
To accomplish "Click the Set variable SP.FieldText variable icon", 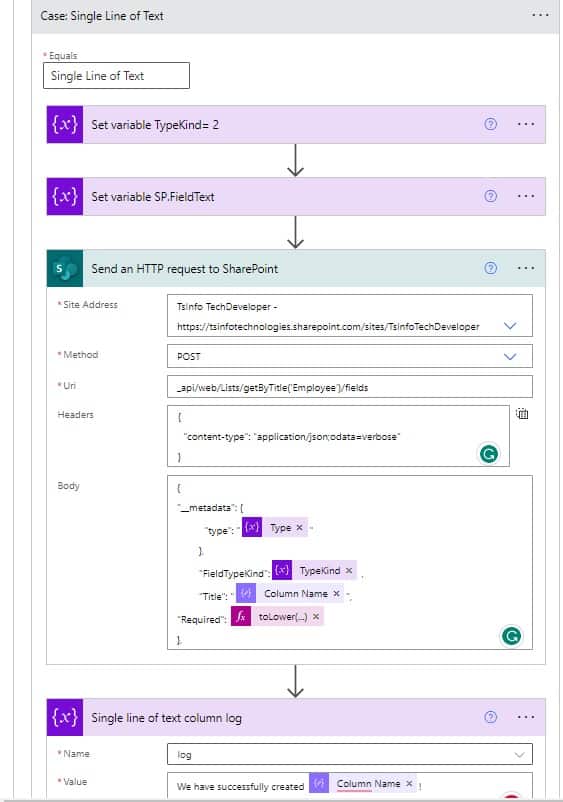I will click(65, 196).
